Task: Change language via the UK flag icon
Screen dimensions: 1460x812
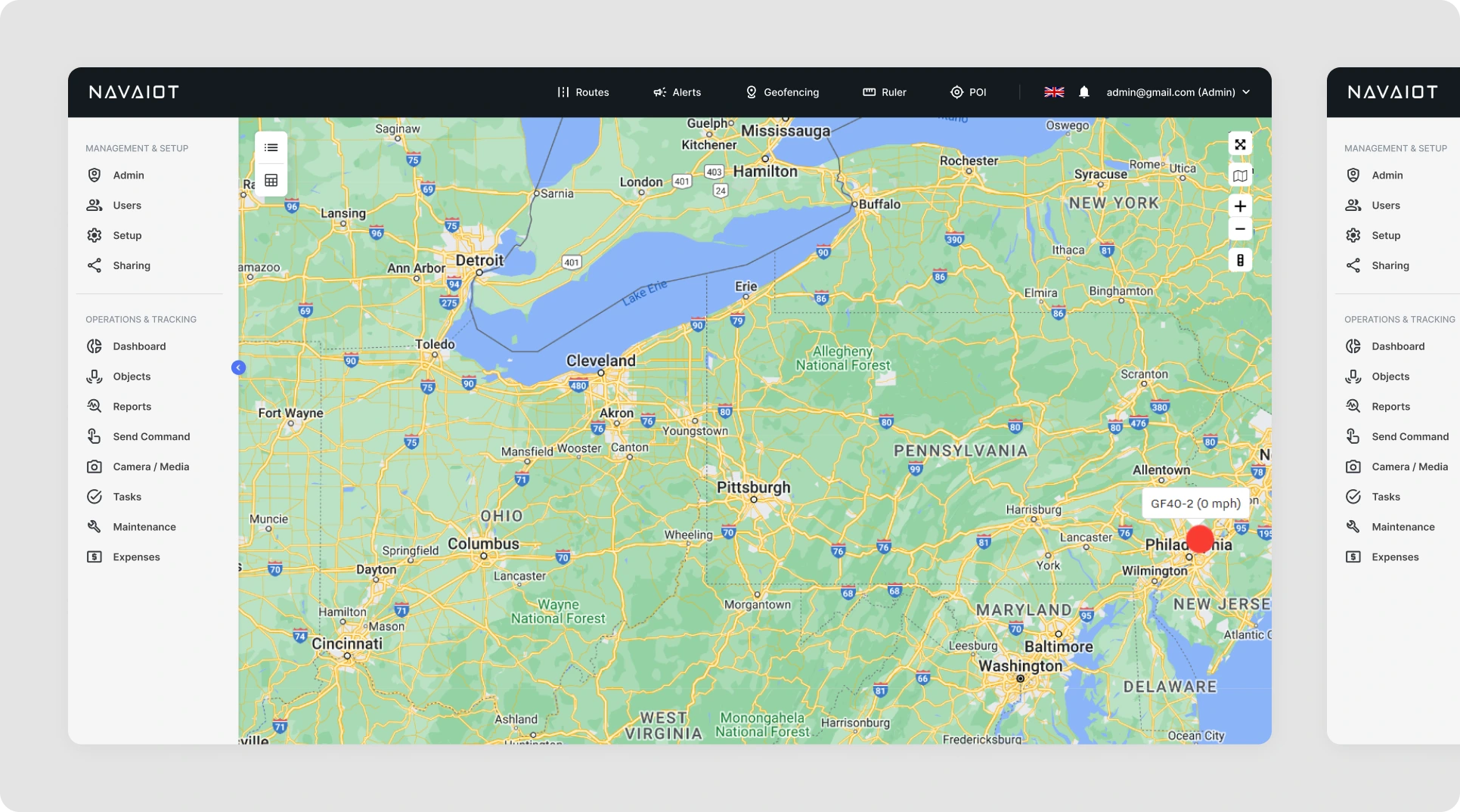Action: [1054, 92]
